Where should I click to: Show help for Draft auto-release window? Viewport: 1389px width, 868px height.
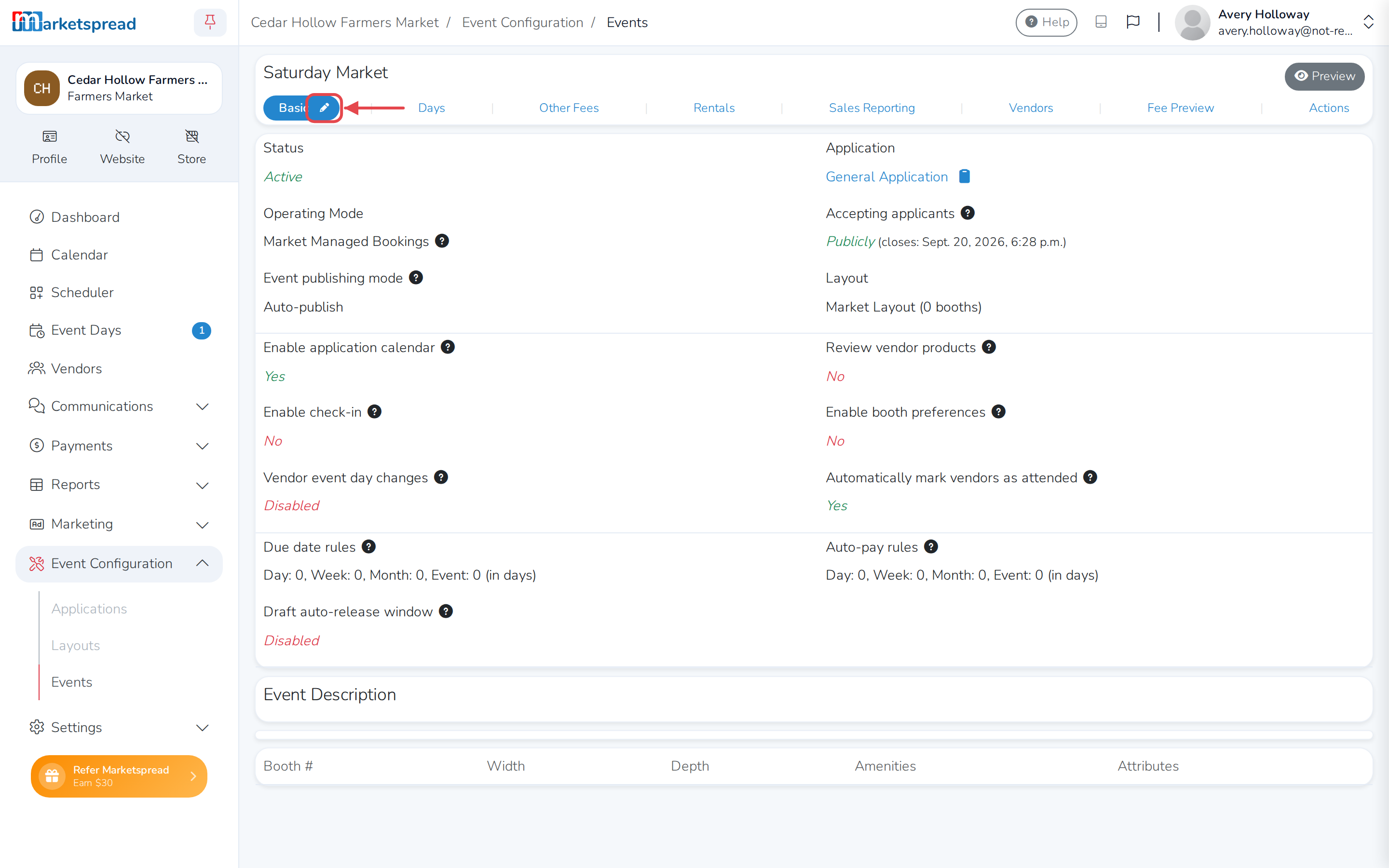click(446, 611)
